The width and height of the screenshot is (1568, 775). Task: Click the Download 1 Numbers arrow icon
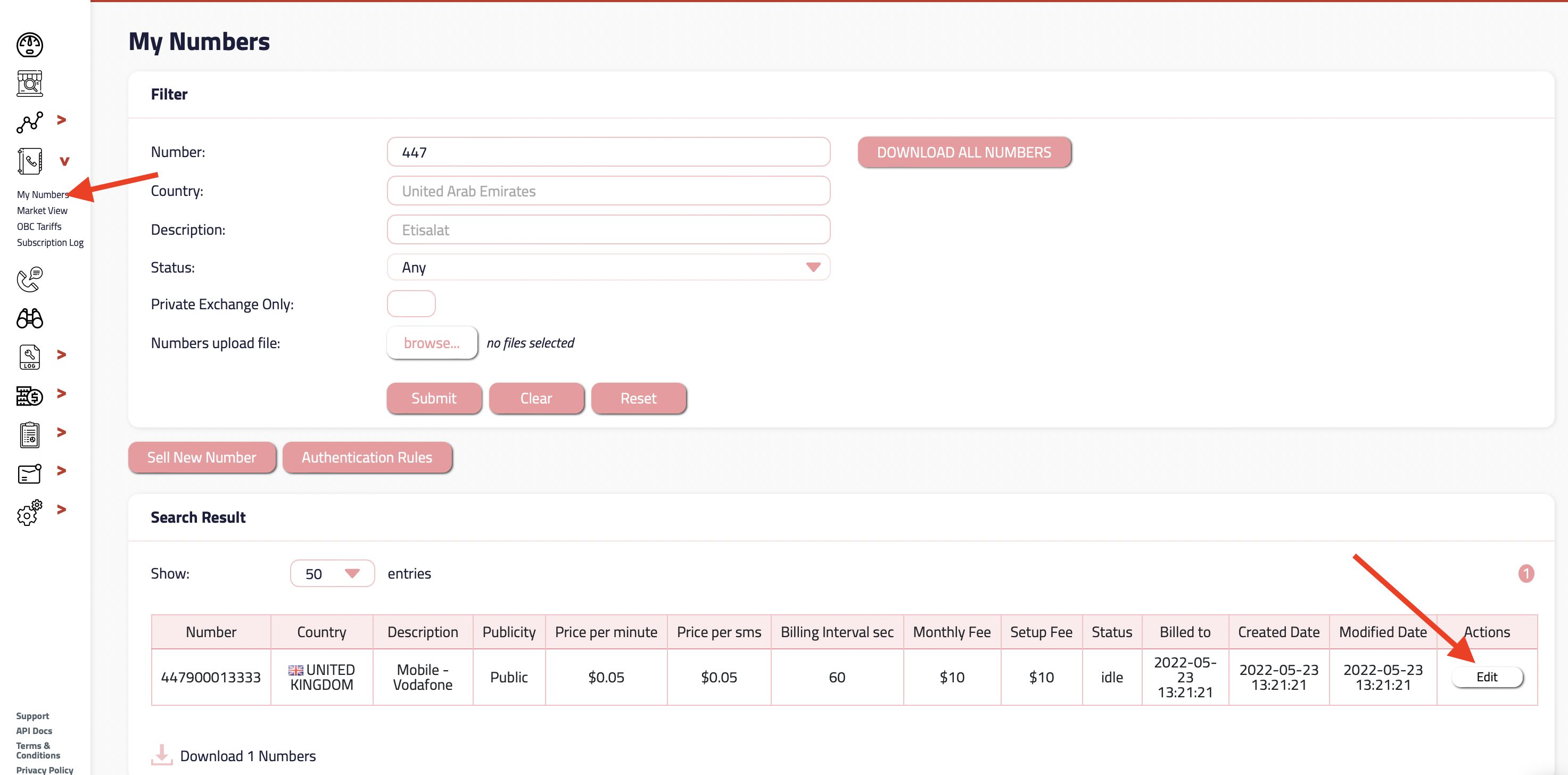pos(161,754)
